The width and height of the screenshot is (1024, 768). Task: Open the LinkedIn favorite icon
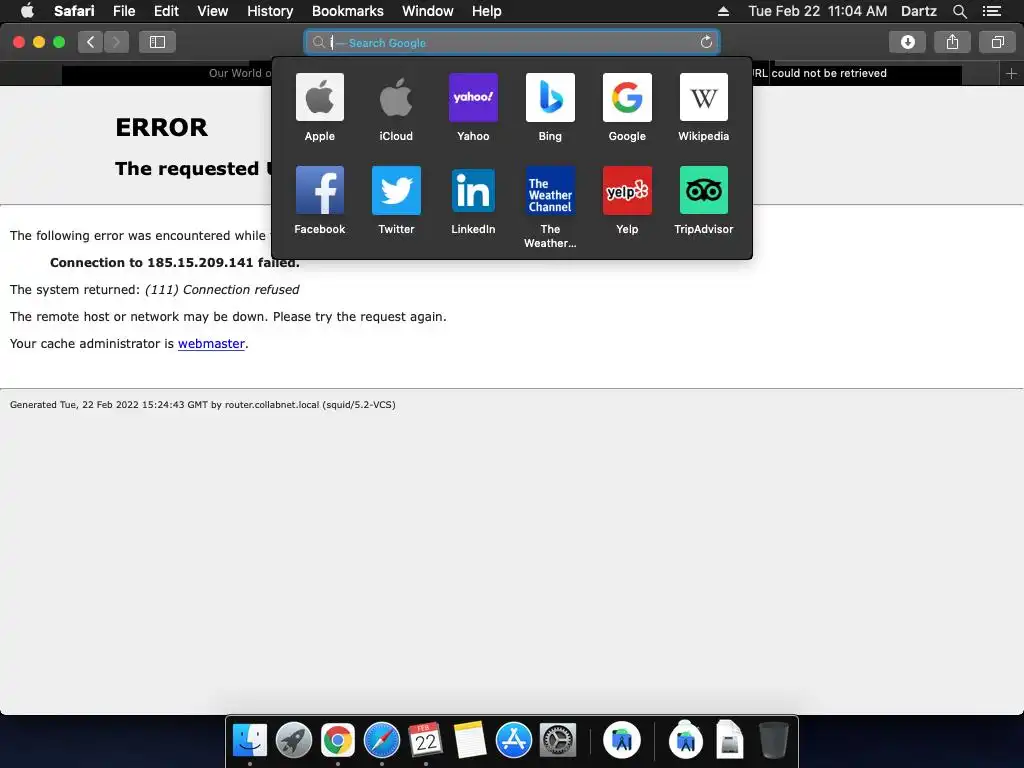coord(473,190)
